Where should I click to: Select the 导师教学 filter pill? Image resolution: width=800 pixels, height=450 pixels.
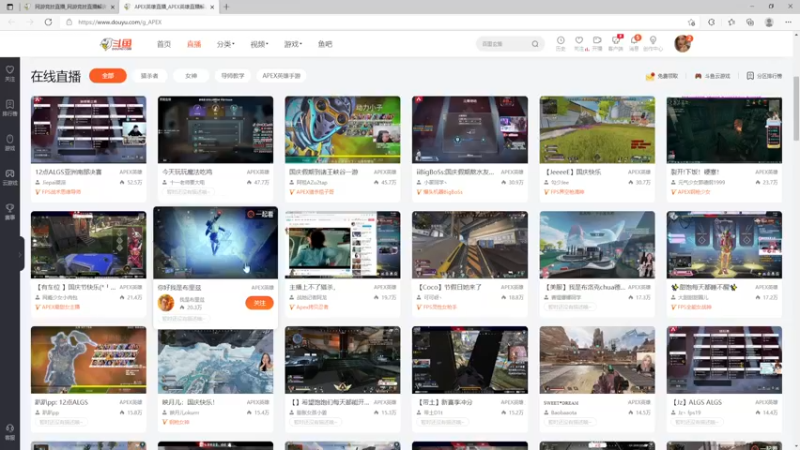(233, 76)
